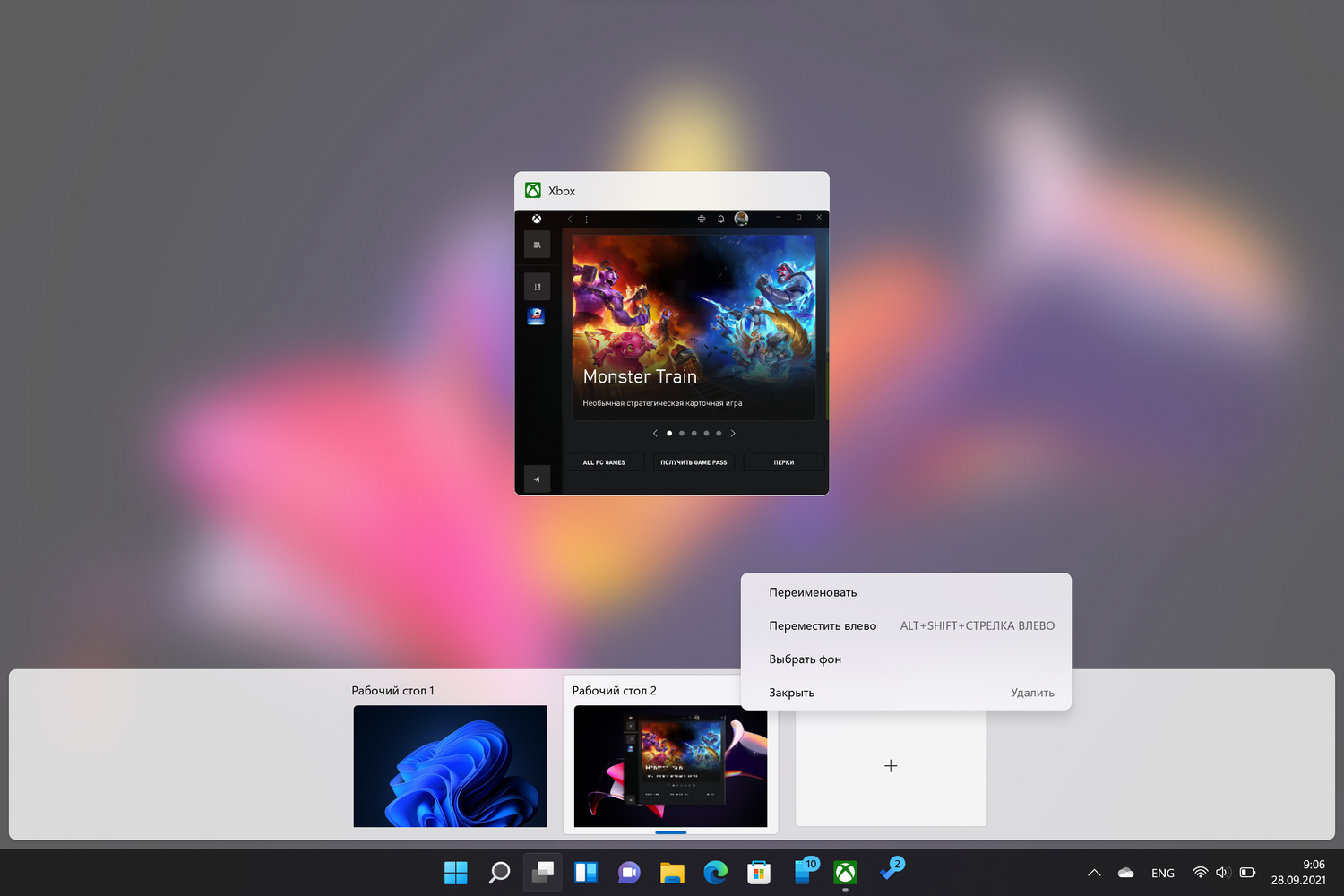Open the clock showing 9:06 and 28.09.2021

click(x=1298, y=873)
